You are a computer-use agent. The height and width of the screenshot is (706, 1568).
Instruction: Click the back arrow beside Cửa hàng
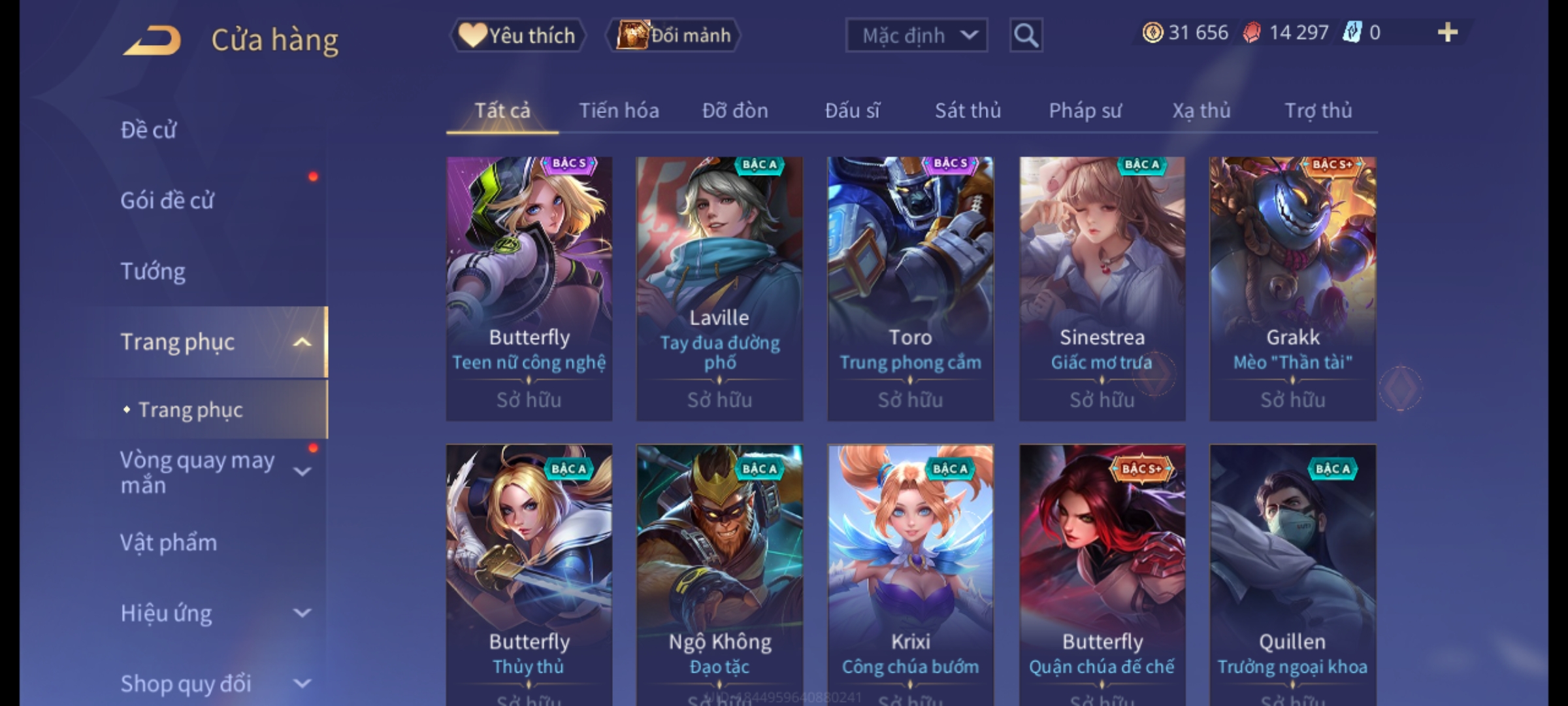click(151, 41)
